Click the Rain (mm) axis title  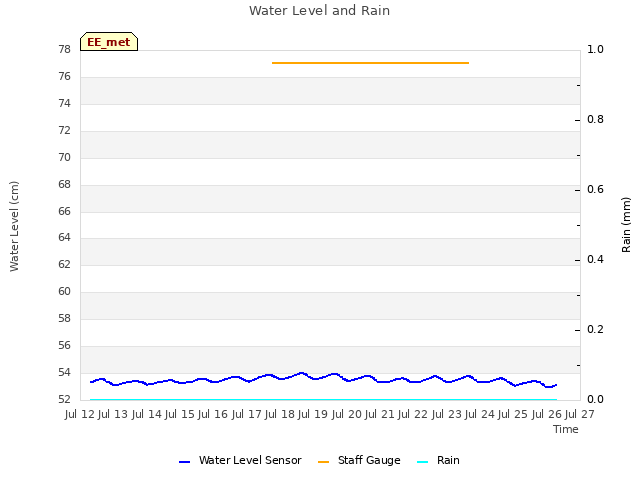coord(626,225)
